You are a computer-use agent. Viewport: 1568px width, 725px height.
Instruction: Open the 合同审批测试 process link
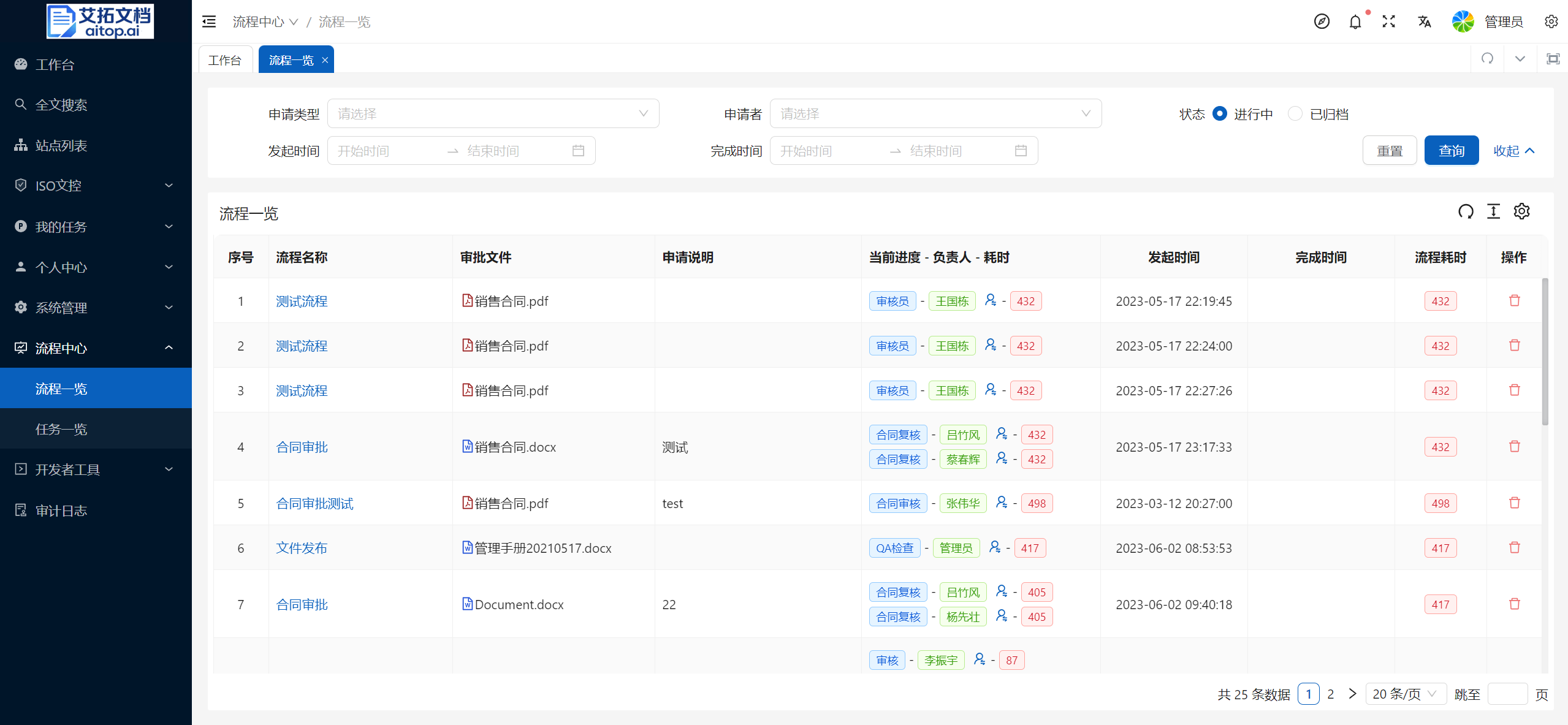[314, 503]
